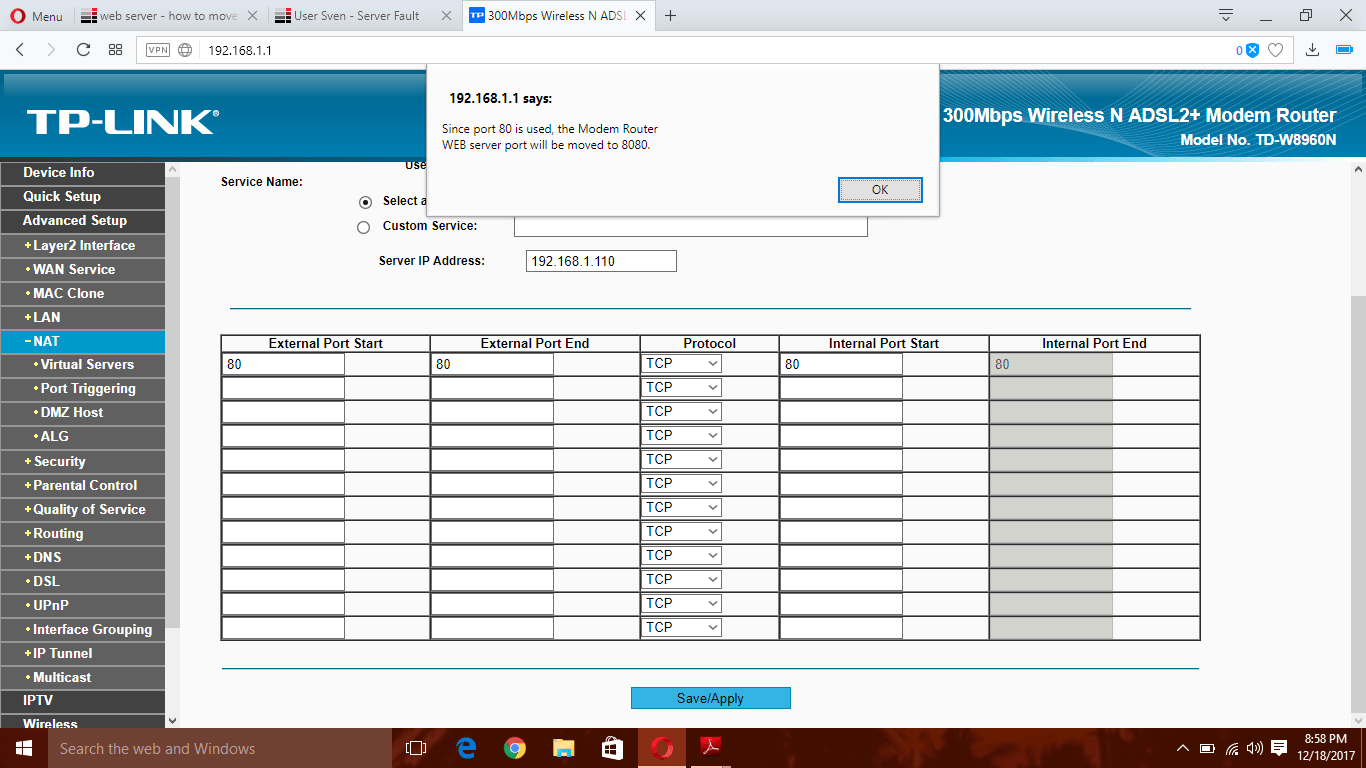The image size is (1366, 768).
Task: Collapse the NAT menu section
Action: coord(46,341)
